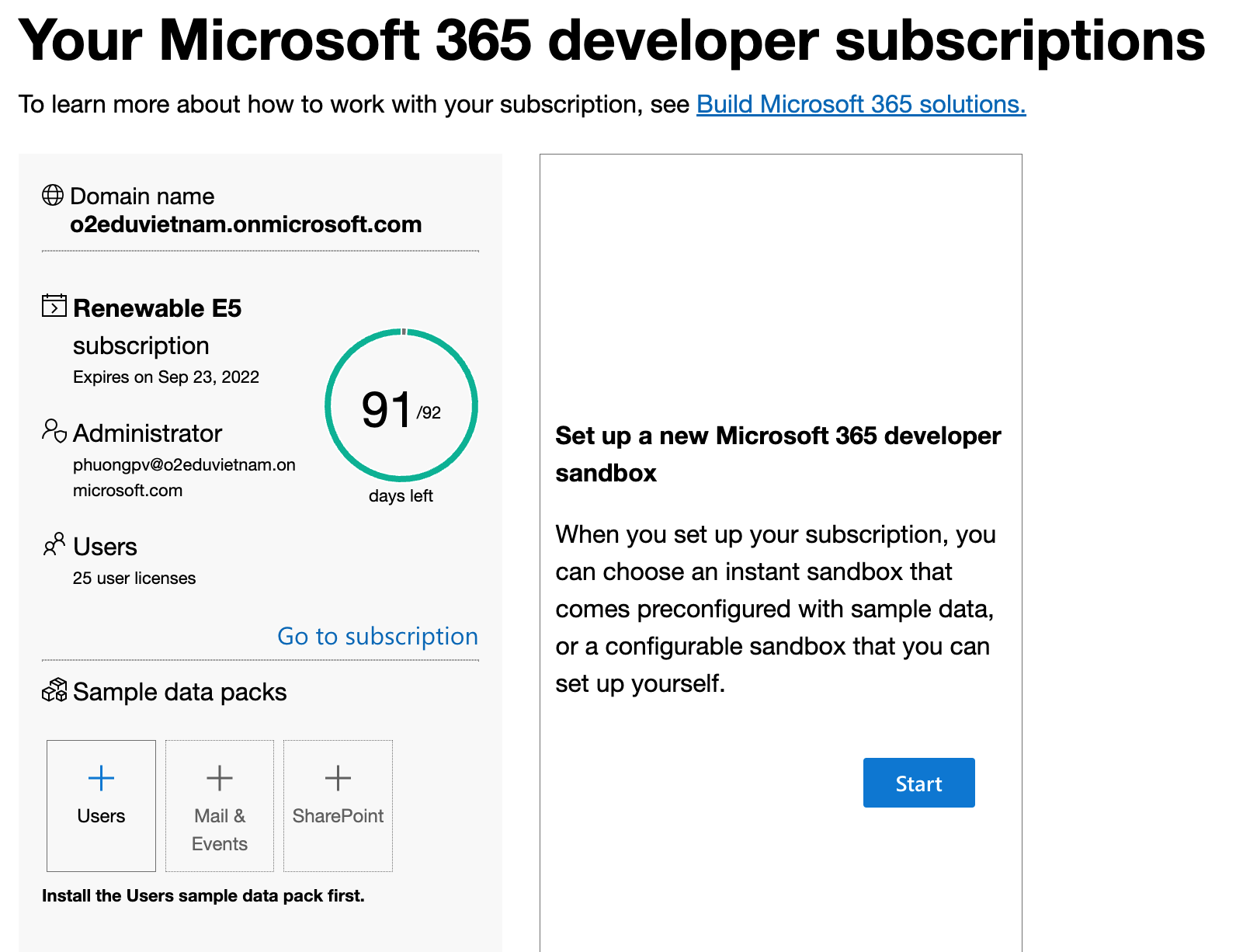This screenshot has width=1236, height=952.
Task: Install the Users sample data pack
Action: point(101,806)
